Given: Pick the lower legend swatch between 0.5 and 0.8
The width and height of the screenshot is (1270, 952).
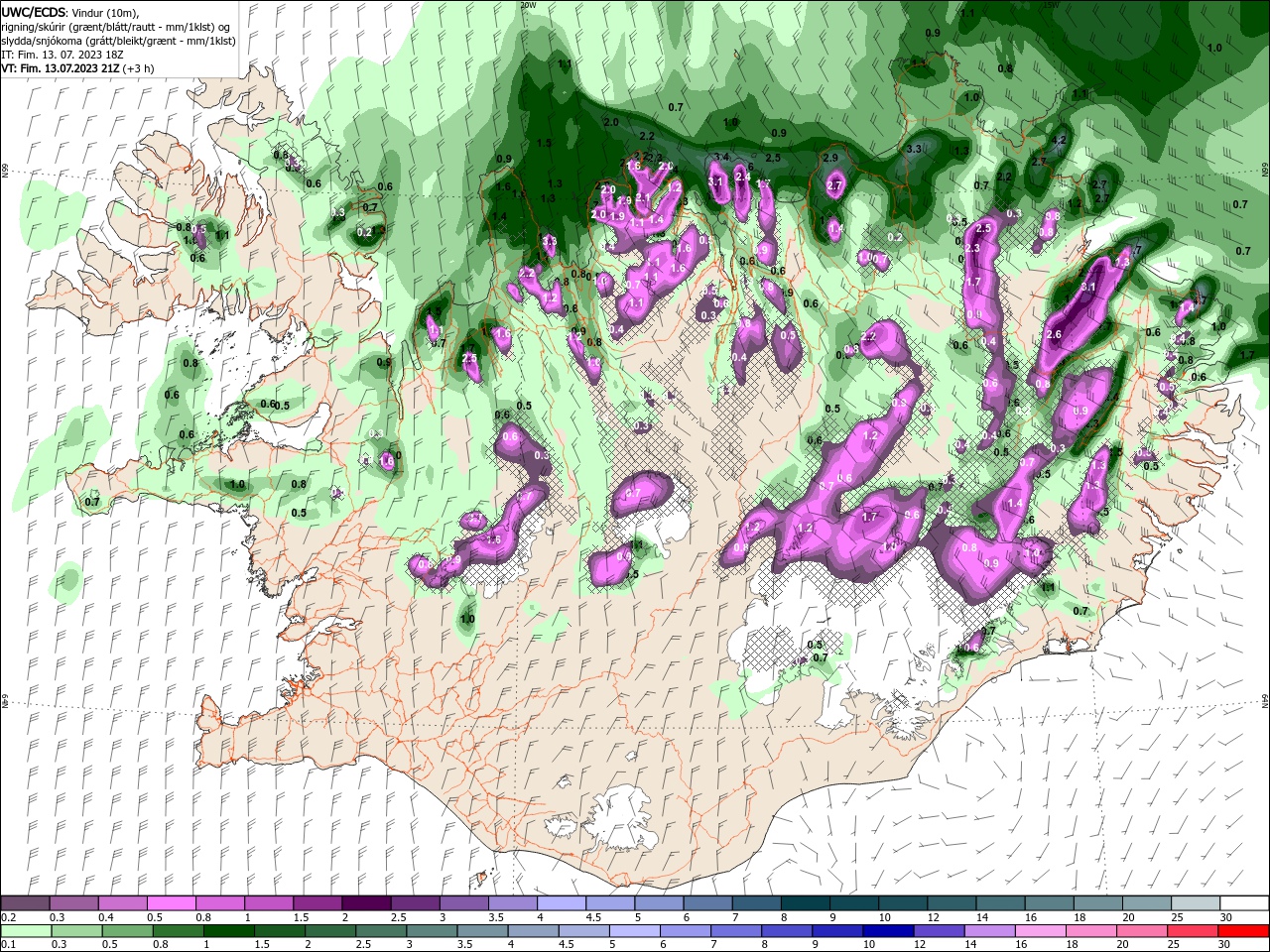Looking at the screenshot, I should [x=127, y=931].
